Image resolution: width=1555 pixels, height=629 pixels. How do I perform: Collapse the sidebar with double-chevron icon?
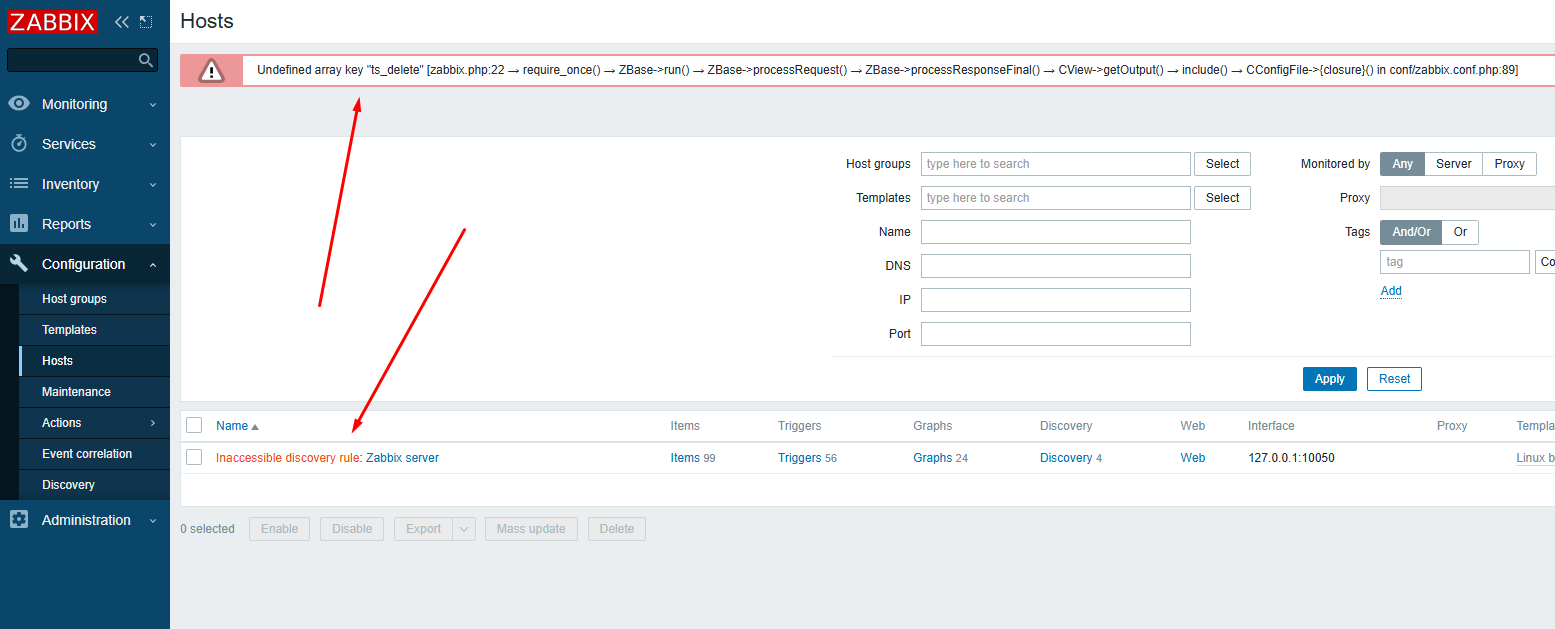tap(122, 22)
